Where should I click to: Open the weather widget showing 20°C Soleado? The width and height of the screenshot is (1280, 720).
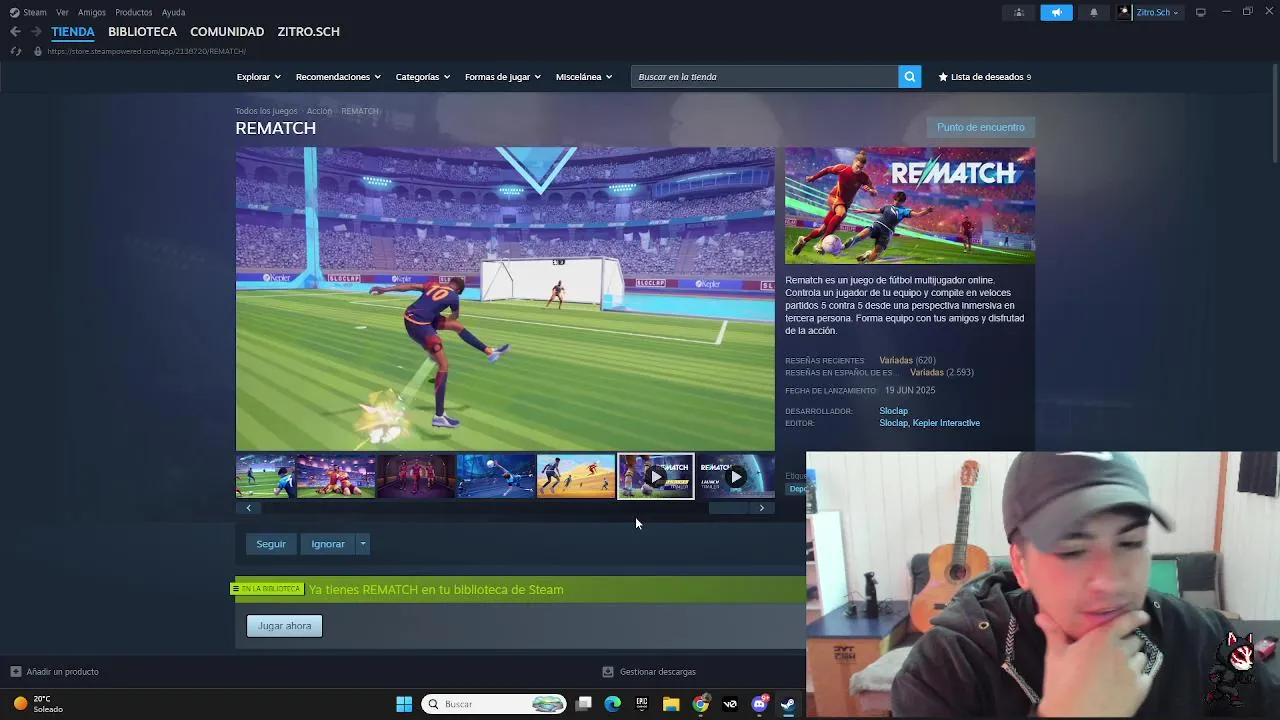38,704
